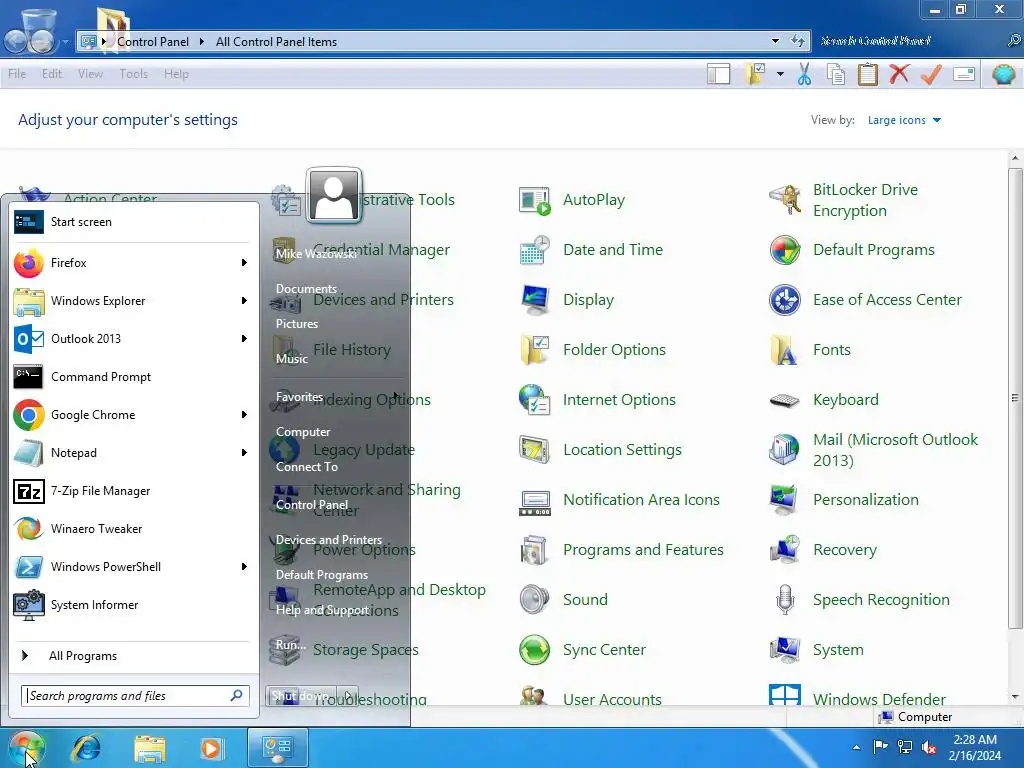Open Sound settings

click(564, 600)
